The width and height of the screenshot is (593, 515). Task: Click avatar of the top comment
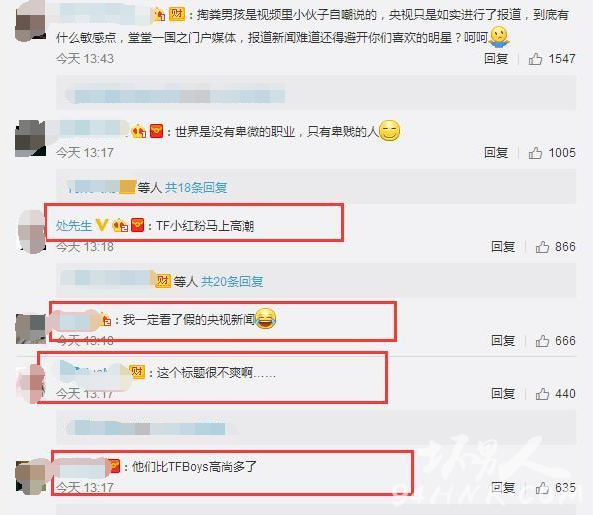(x=30, y=21)
